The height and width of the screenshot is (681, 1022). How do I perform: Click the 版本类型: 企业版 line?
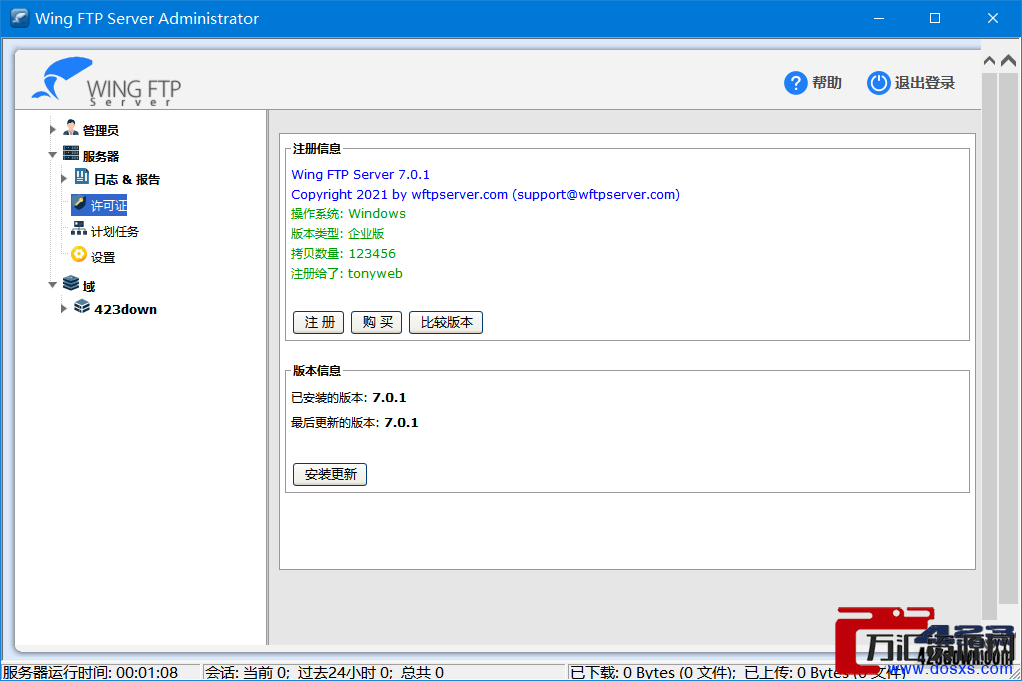click(x=338, y=233)
